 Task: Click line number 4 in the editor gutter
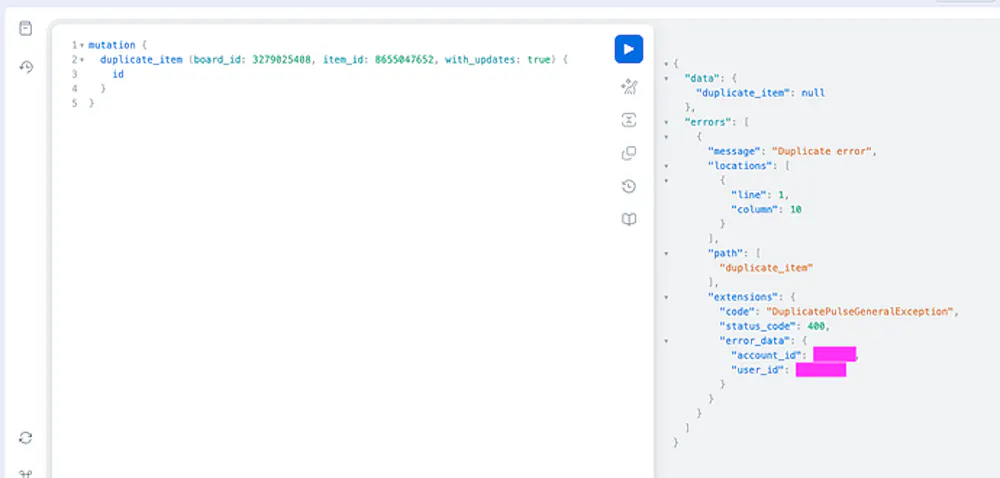pyautogui.click(x=75, y=89)
